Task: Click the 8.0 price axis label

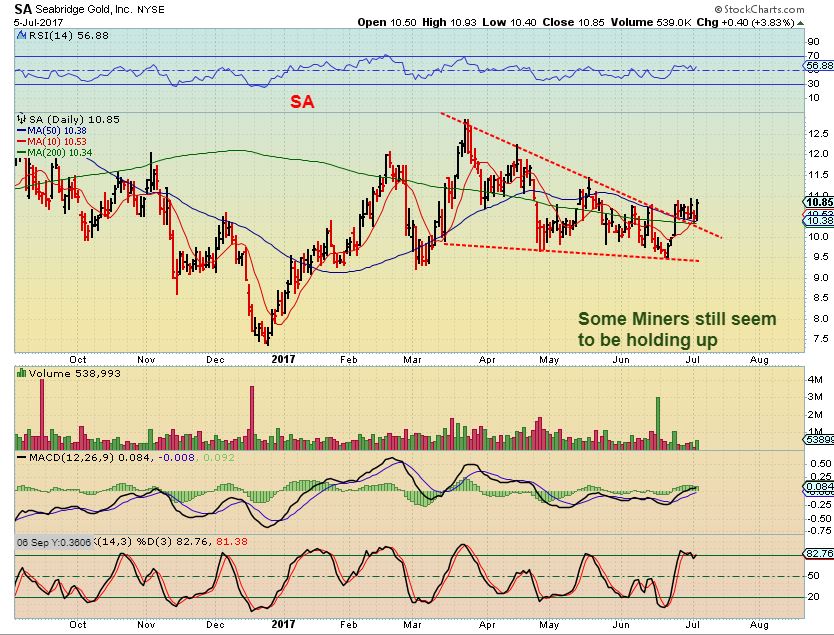Action: pos(820,319)
